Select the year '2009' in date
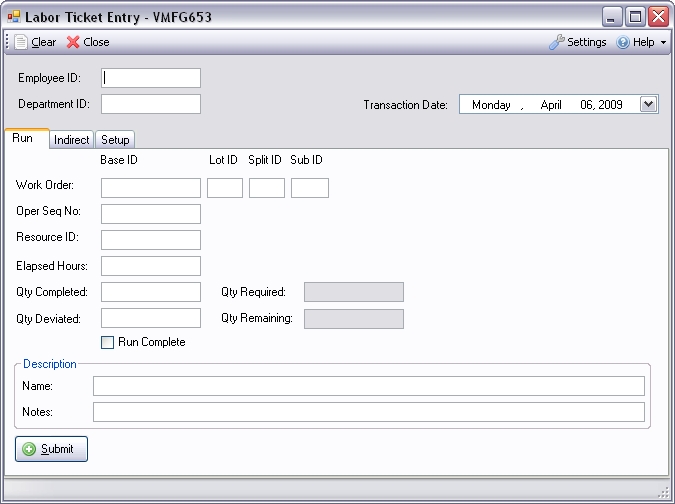Image resolution: width=675 pixels, height=504 pixels. (x=610, y=105)
